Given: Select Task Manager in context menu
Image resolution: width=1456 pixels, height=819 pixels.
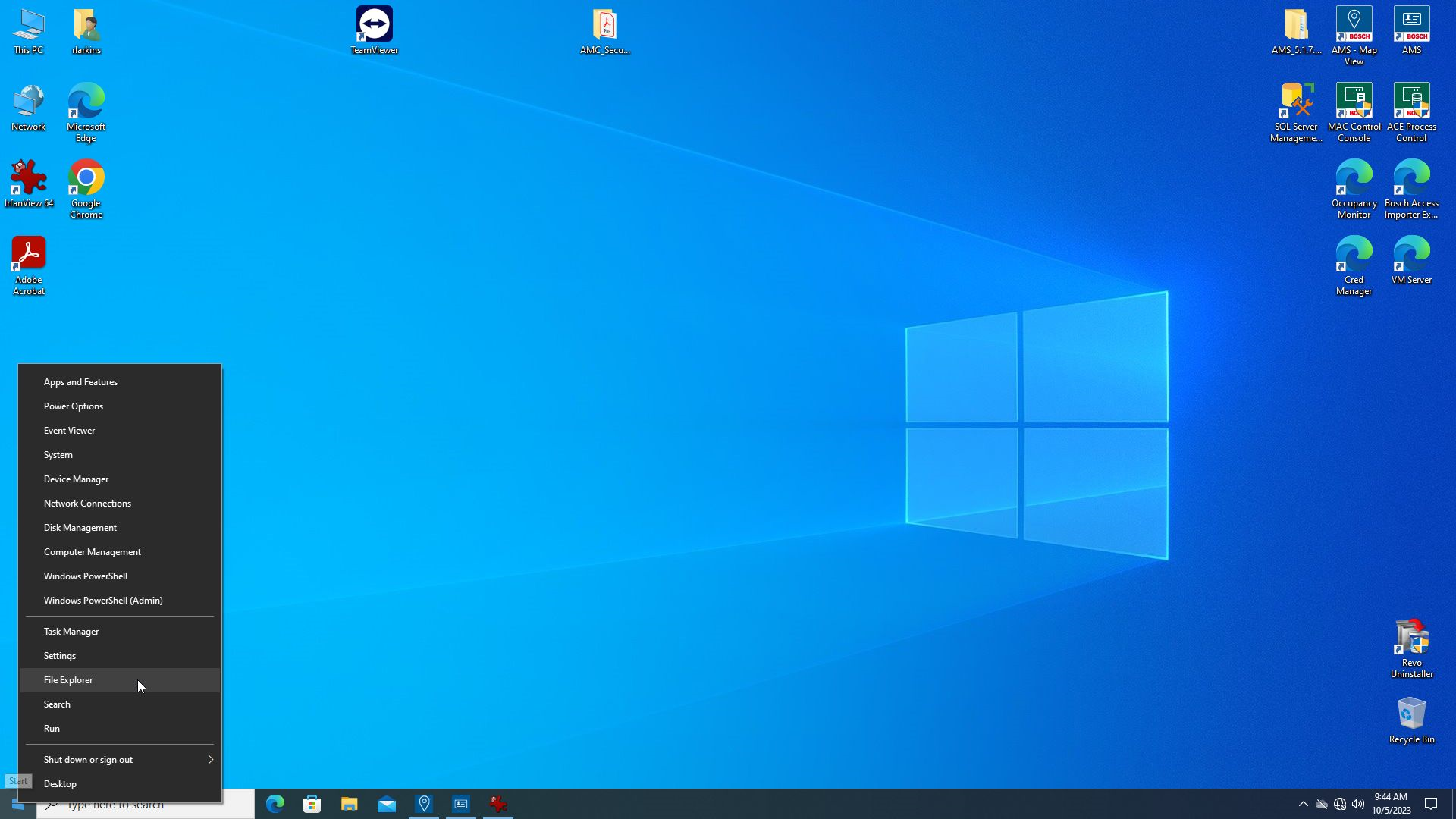Looking at the screenshot, I should coord(71,631).
